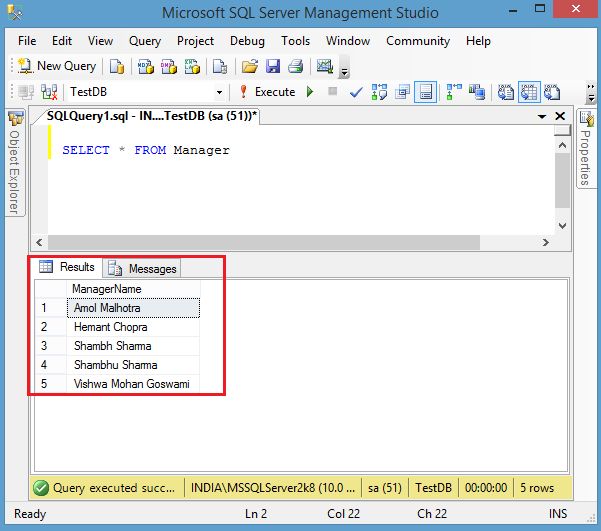Expand the standard toolbar overflow options
This screenshot has width=601, height=531.
pyautogui.click(x=344, y=68)
